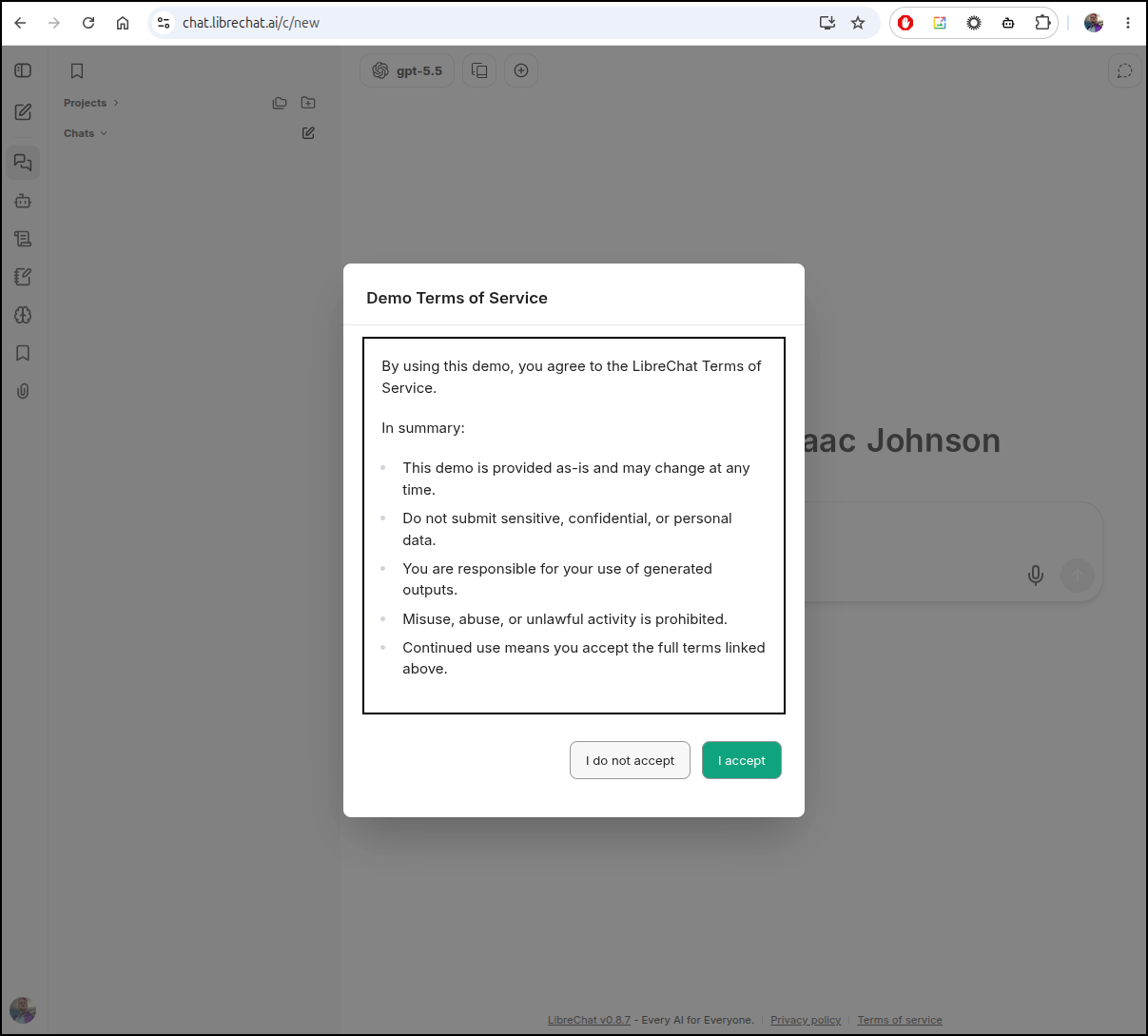Click bookmark filter icon above Projects
The height and width of the screenshot is (1036, 1148).
click(77, 70)
